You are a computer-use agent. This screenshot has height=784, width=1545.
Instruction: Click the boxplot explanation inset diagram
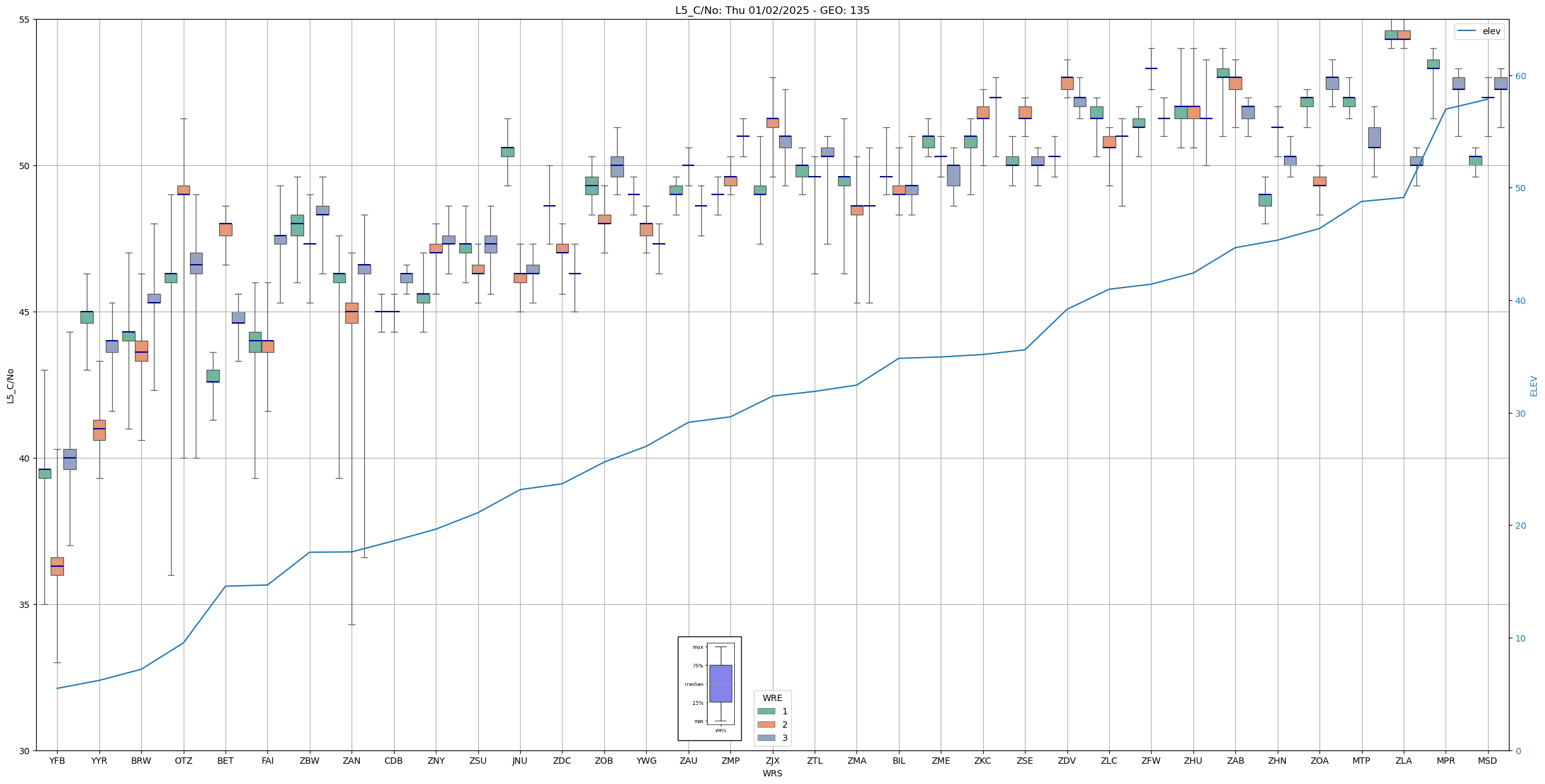point(709,688)
